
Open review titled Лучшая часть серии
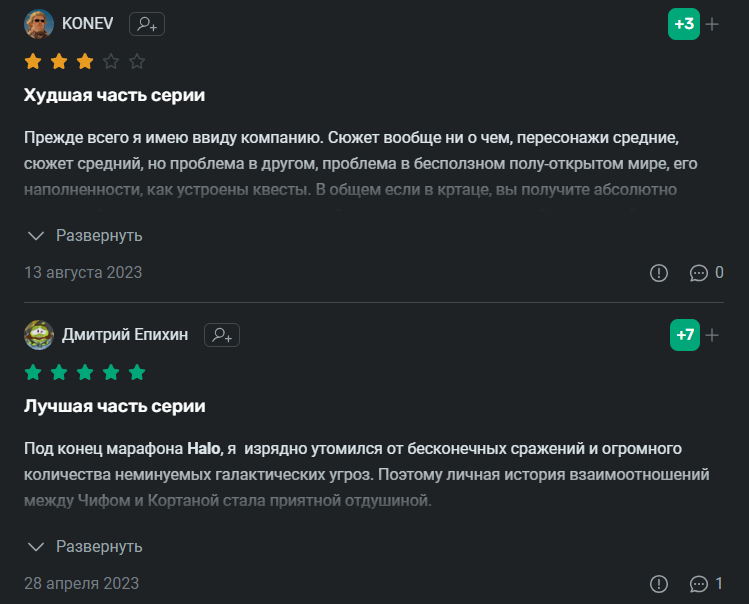[x=114, y=407]
